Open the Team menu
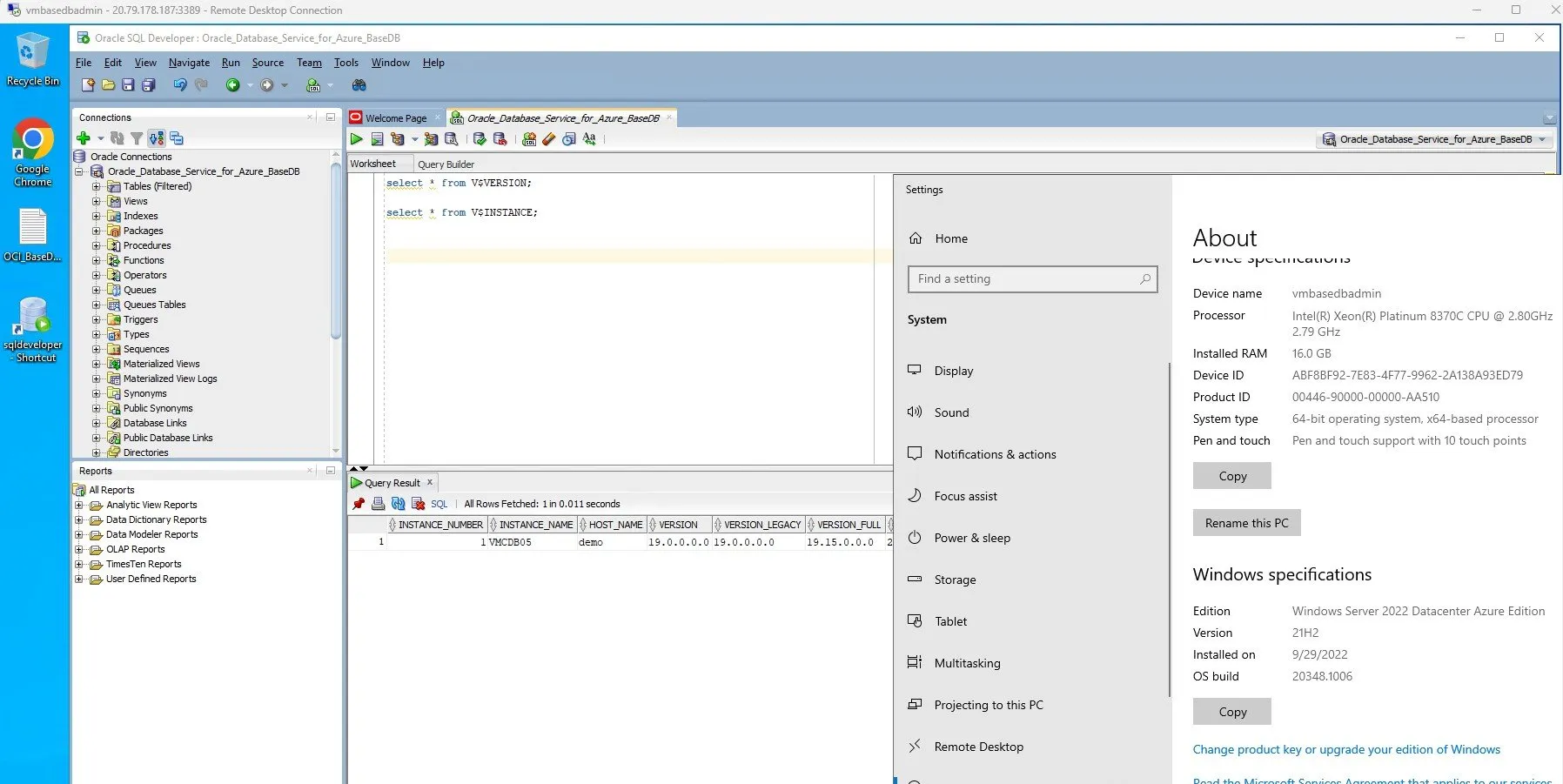 coord(309,63)
